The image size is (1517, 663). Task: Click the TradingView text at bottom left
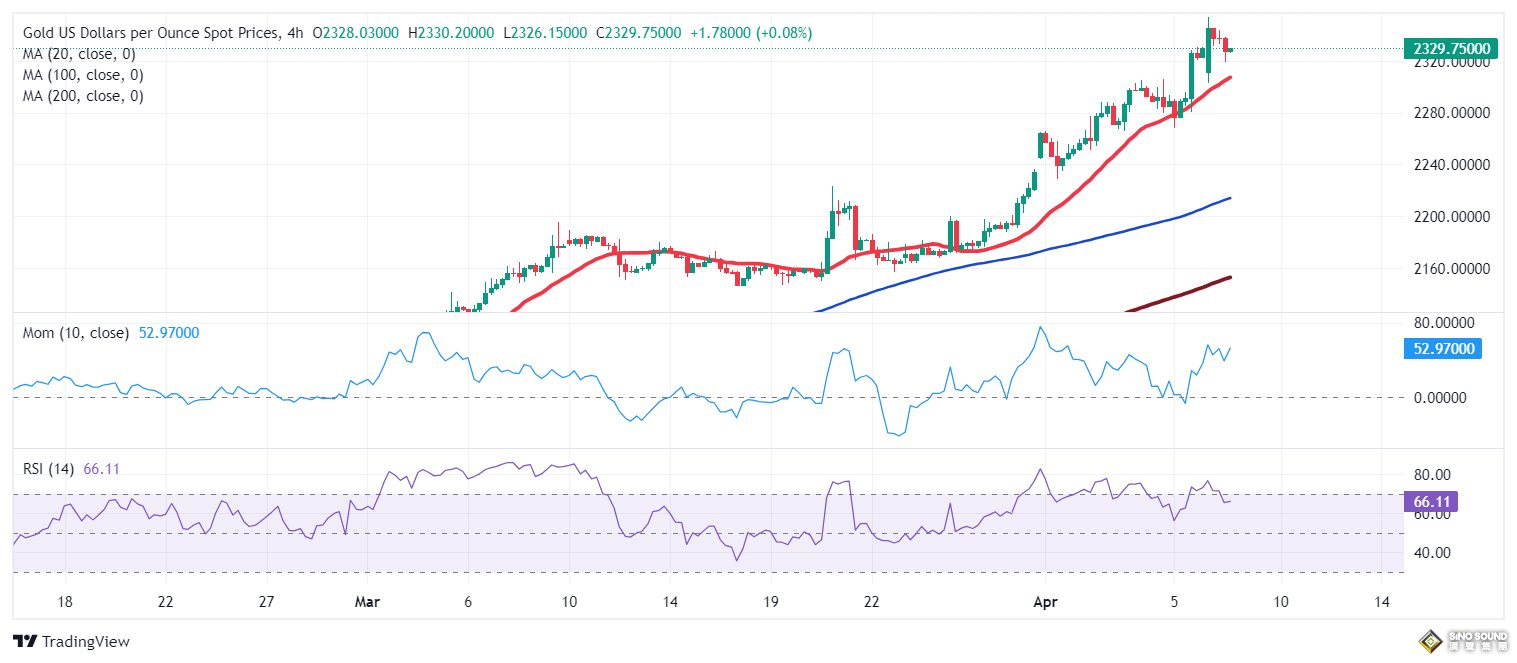(x=86, y=642)
